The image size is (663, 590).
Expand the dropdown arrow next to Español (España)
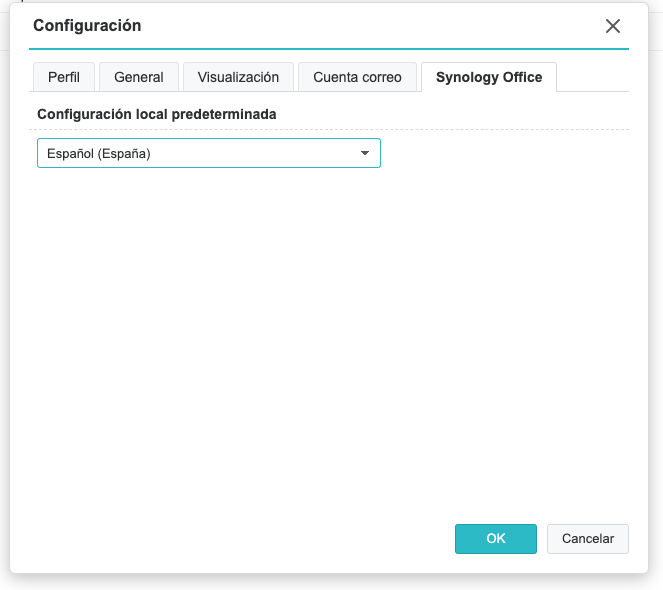[x=364, y=153]
